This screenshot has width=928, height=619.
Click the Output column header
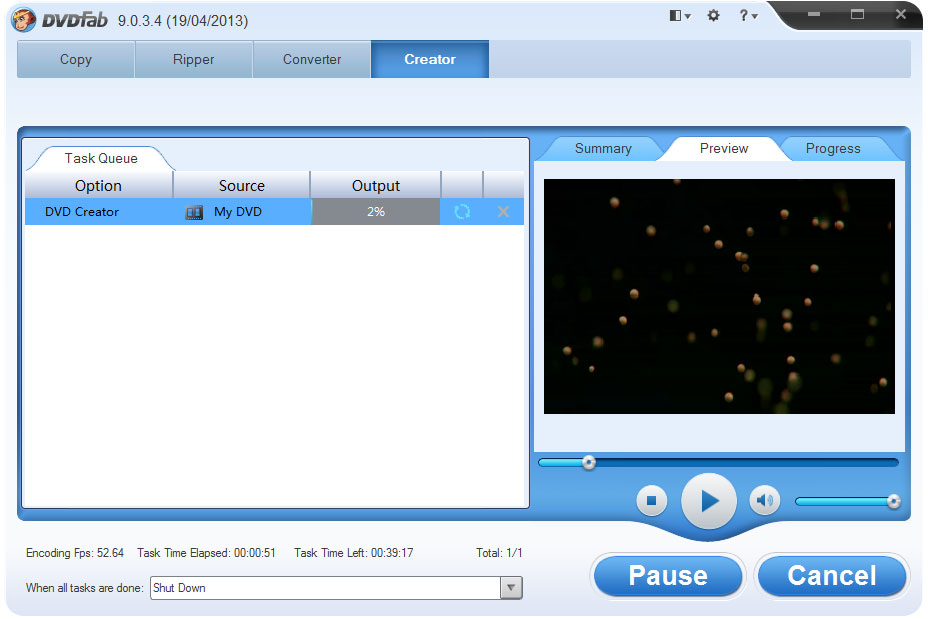click(376, 186)
